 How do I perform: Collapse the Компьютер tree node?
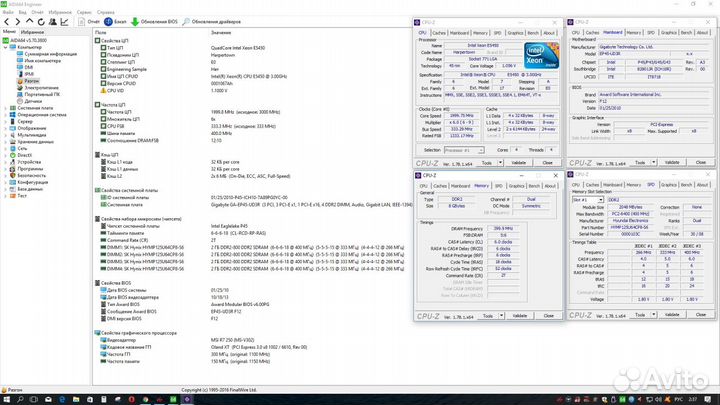coord(6,47)
